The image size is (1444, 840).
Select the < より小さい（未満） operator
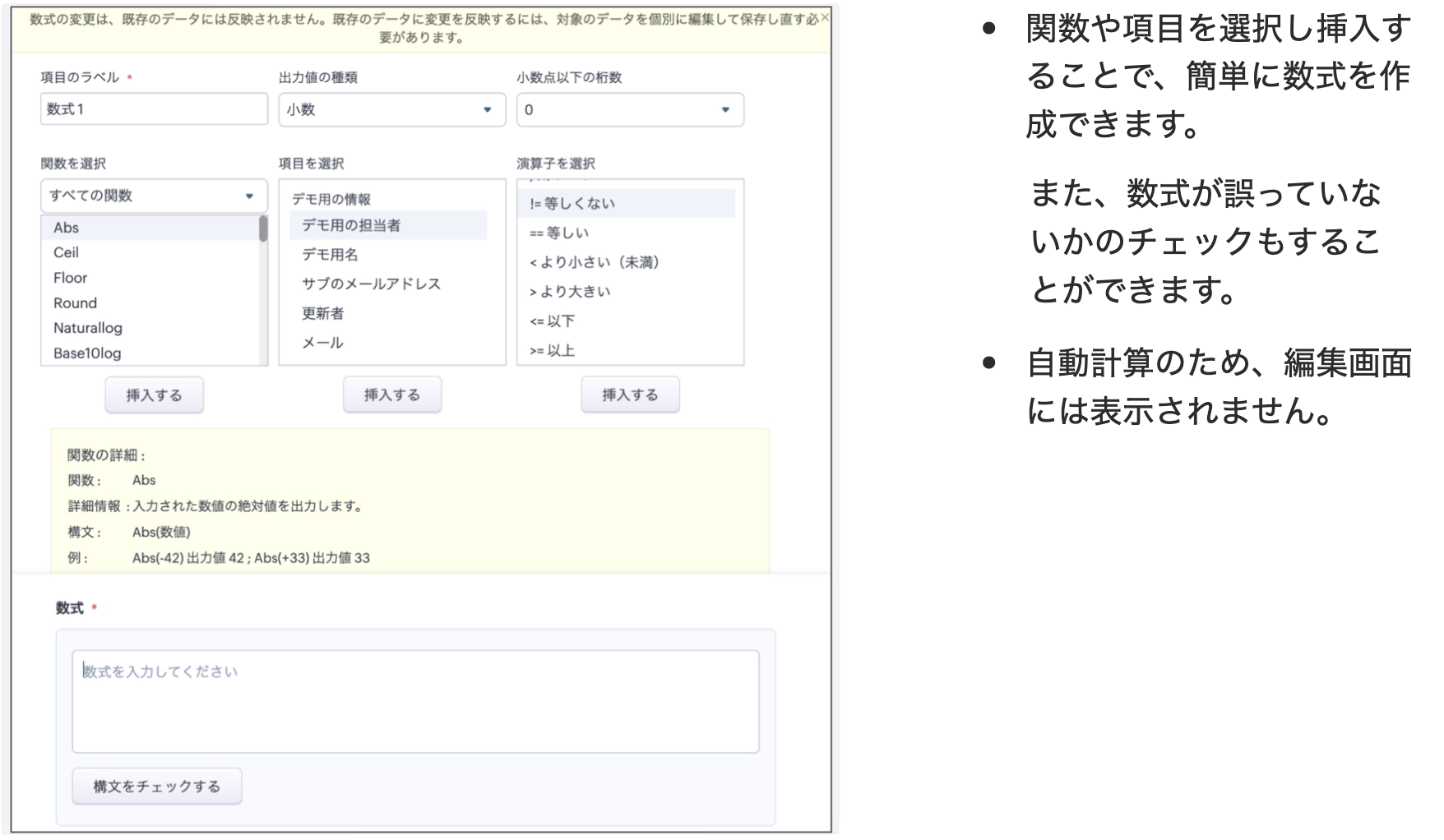(627, 262)
